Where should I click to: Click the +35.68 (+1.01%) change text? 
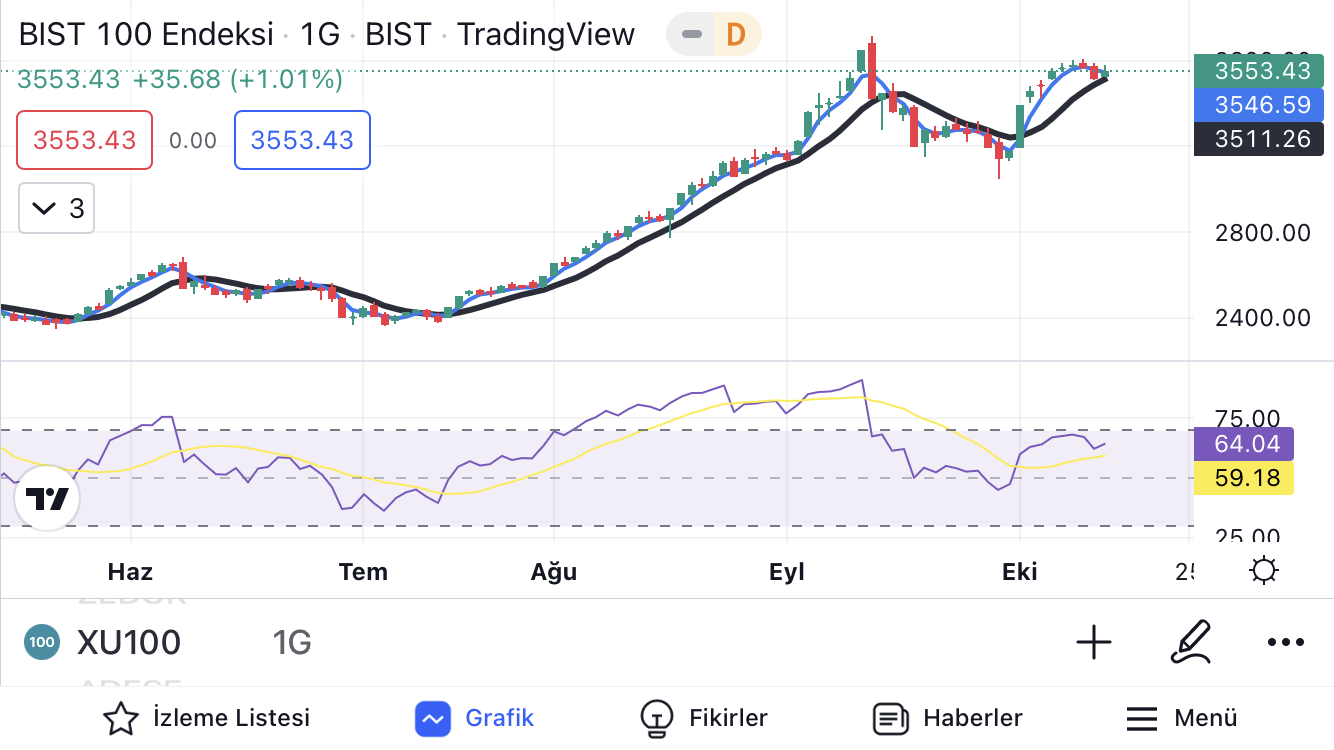pyautogui.click(x=238, y=79)
